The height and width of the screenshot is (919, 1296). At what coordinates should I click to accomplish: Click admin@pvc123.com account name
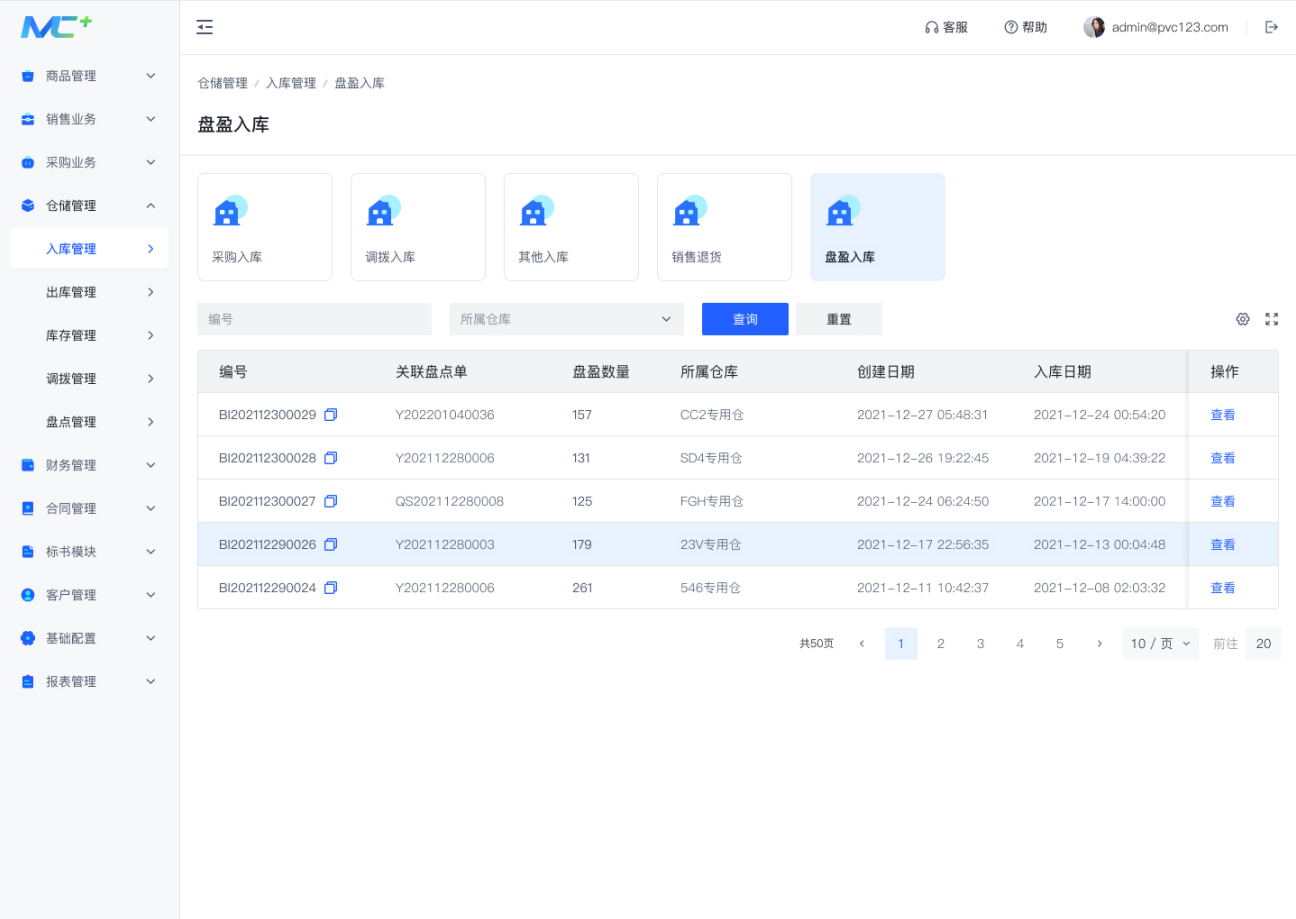[x=1170, y=27]
